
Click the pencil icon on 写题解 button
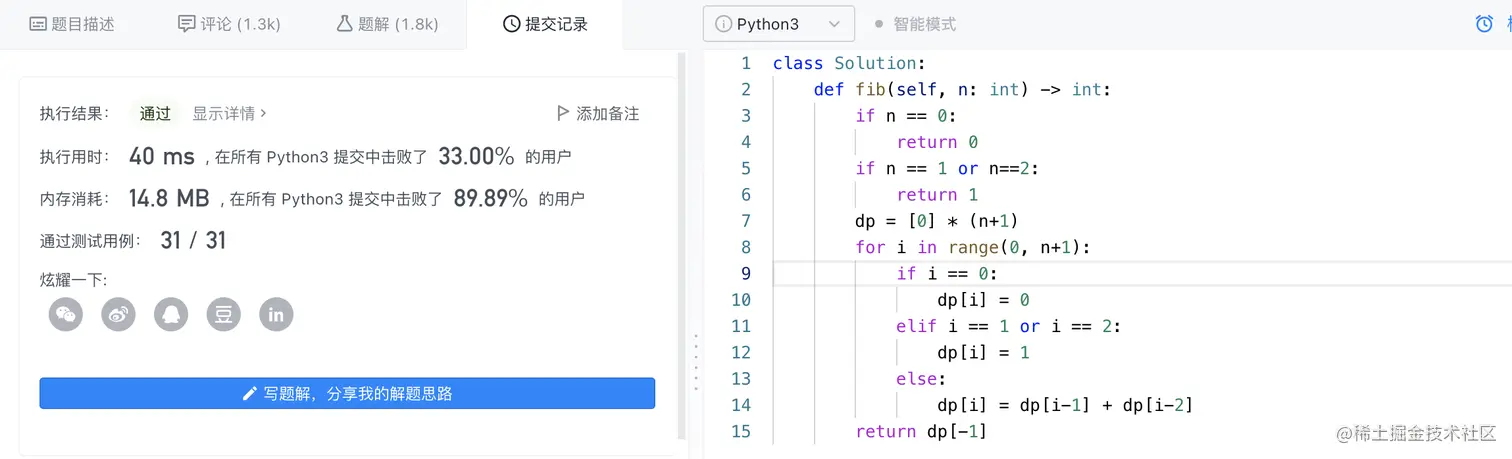250,393
